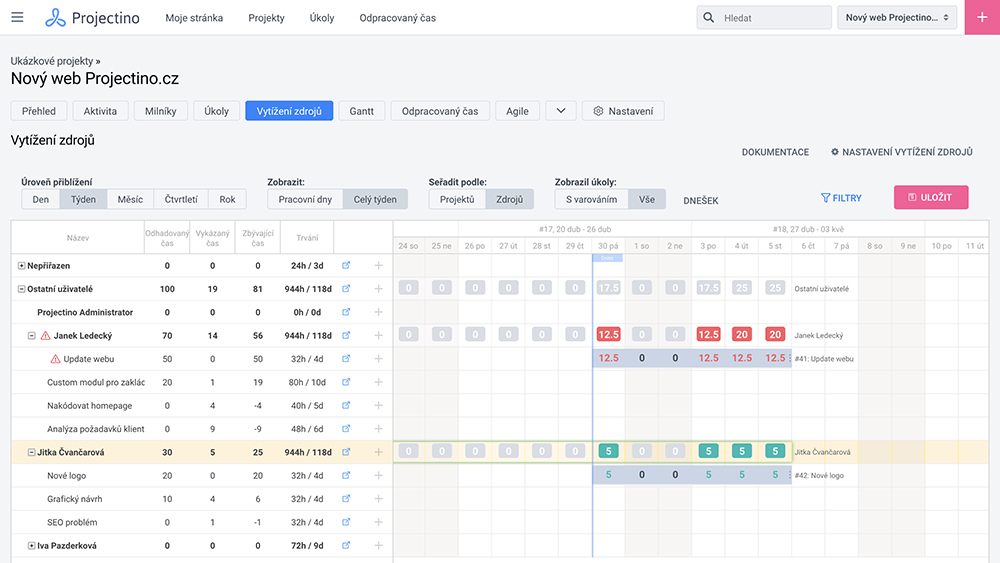Toggle display to Pracovní dny
The image size is (1000, 563).
305,199
